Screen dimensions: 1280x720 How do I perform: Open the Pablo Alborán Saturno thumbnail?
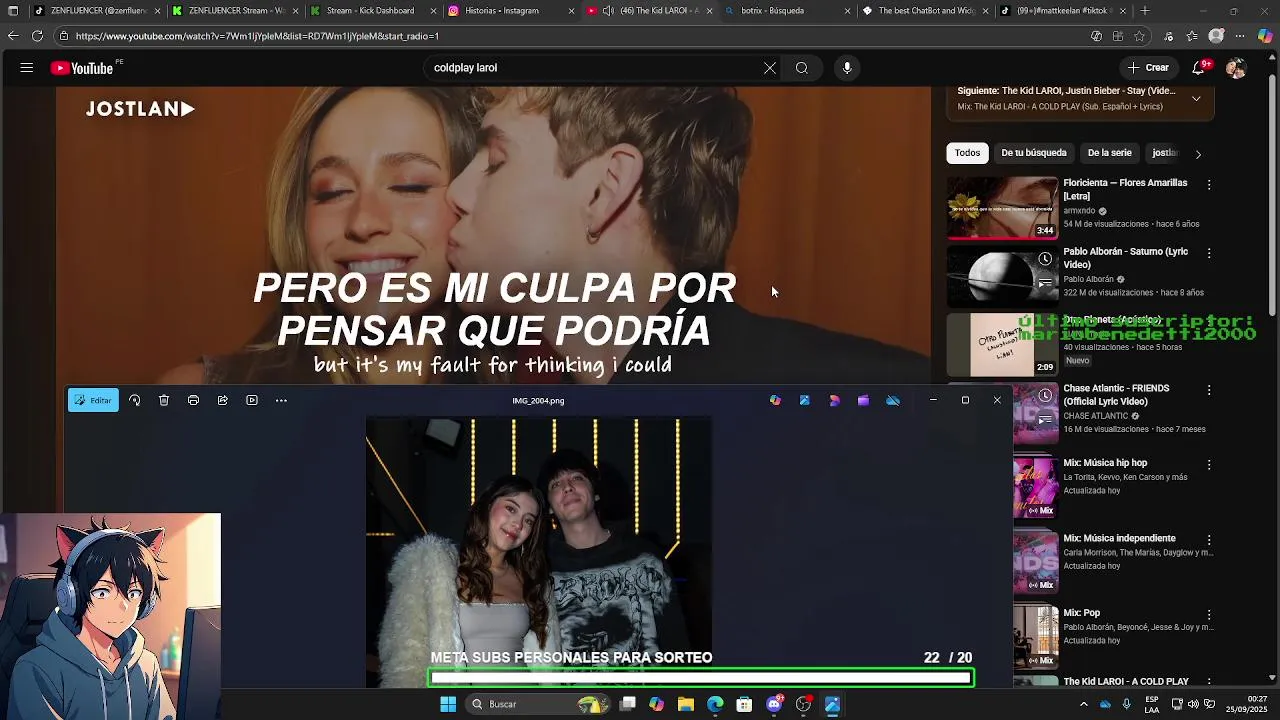point(1002,276)
